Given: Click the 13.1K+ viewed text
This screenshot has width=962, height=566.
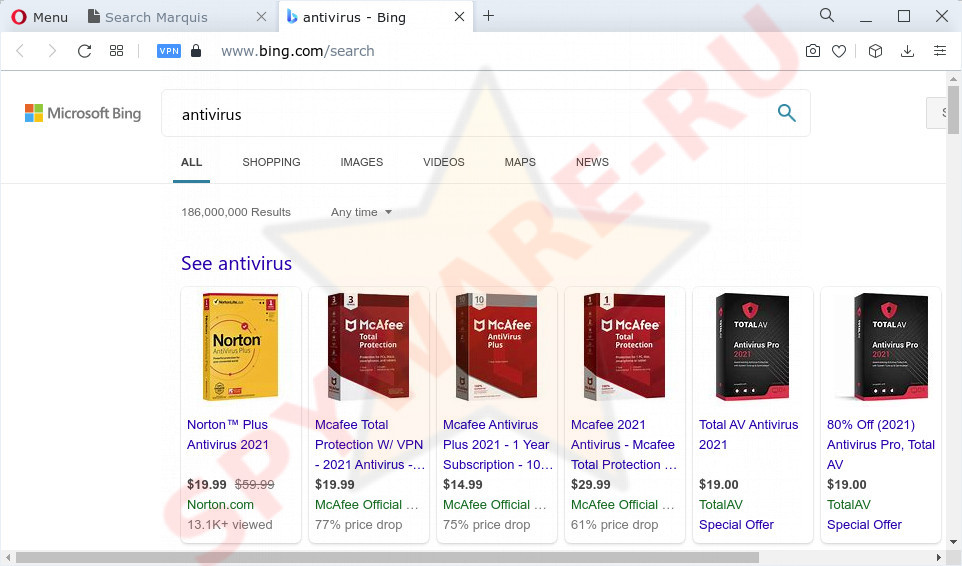Looking at the screenshot, I should click(229, 525).
